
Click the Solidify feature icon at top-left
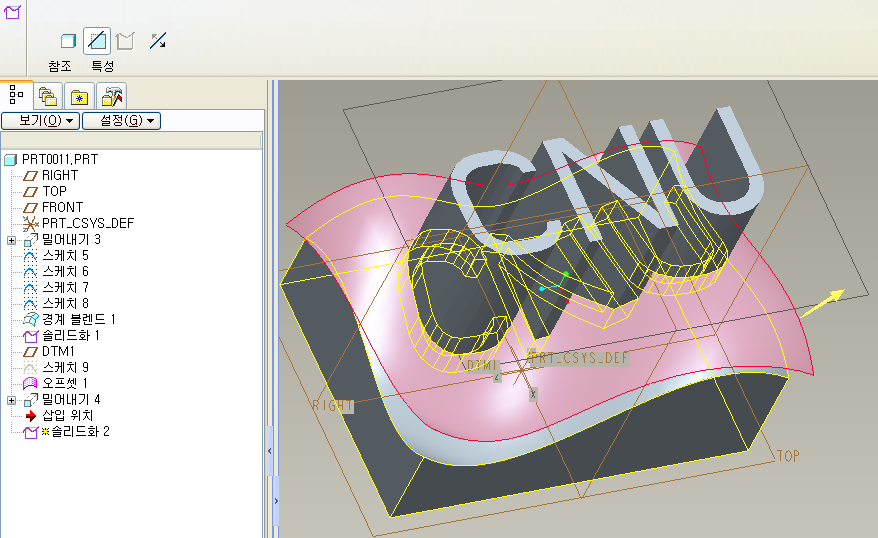pos(13,12)
